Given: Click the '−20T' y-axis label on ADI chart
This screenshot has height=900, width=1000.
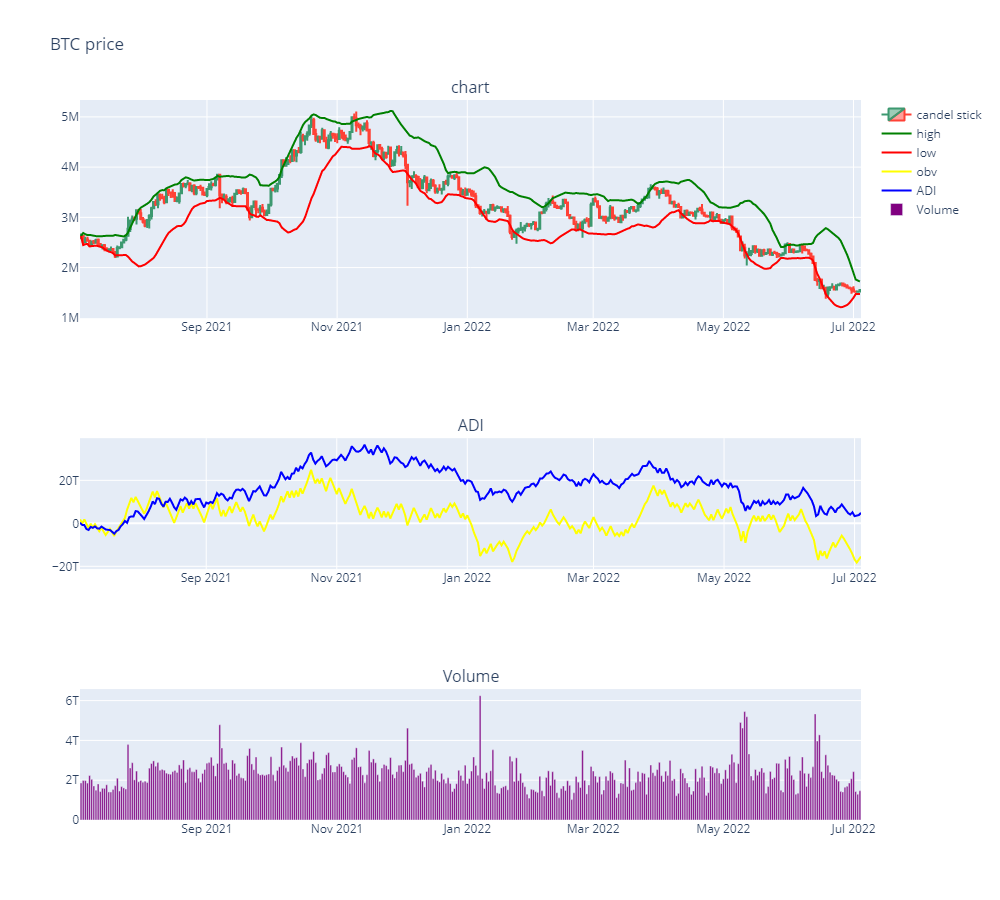Looking at the screenshot, I should [x=64, y=567].
